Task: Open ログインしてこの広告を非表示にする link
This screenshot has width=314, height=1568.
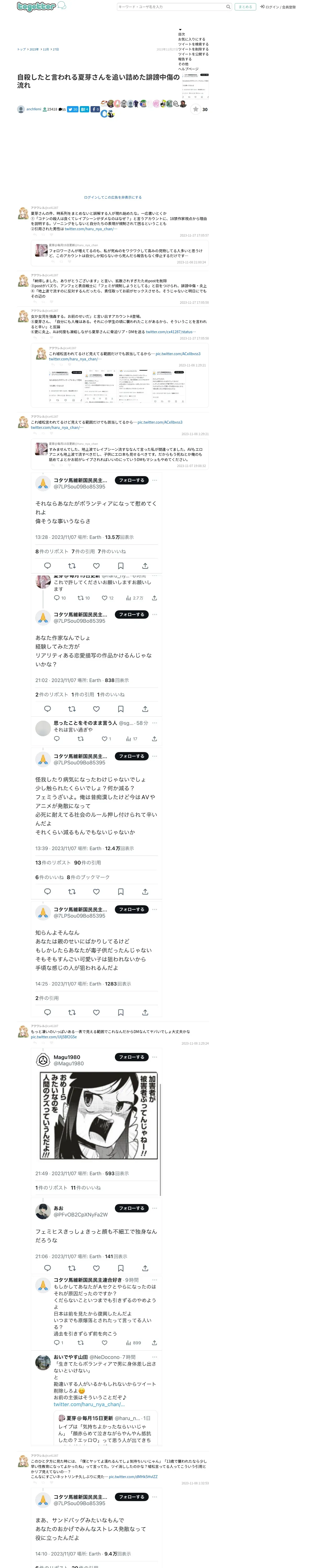Action: pos(113,197)
